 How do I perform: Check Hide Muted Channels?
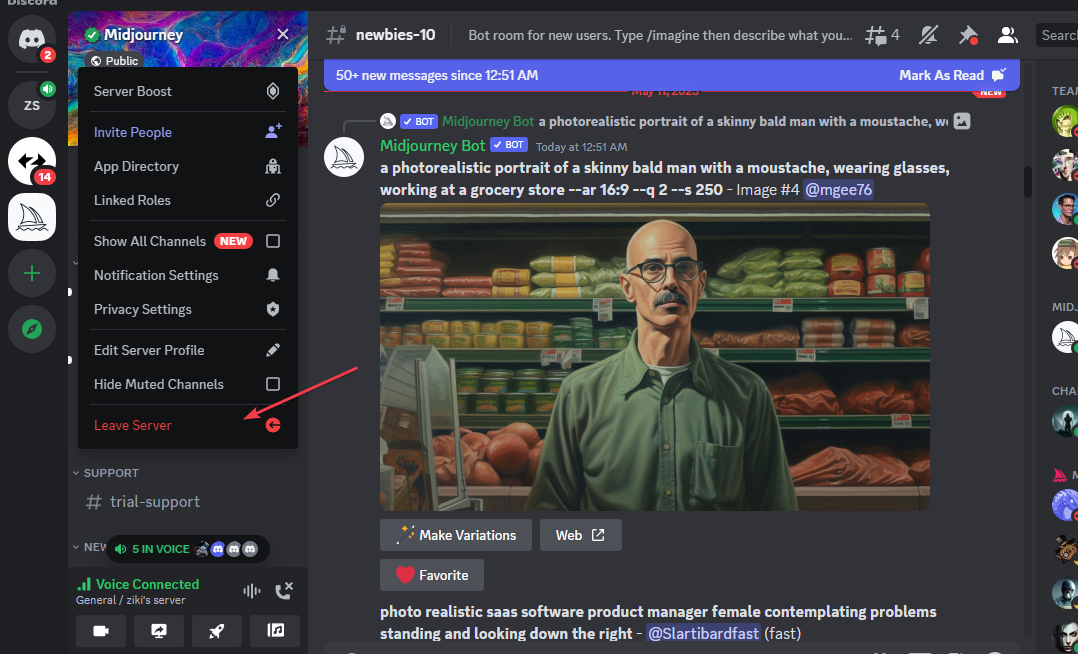click(273, 384)
